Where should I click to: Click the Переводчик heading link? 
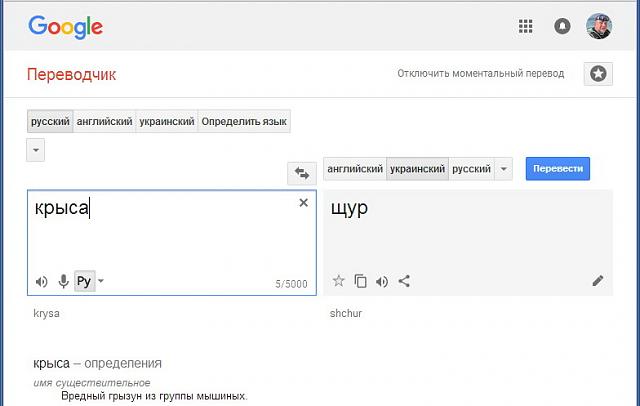[71, 75]
